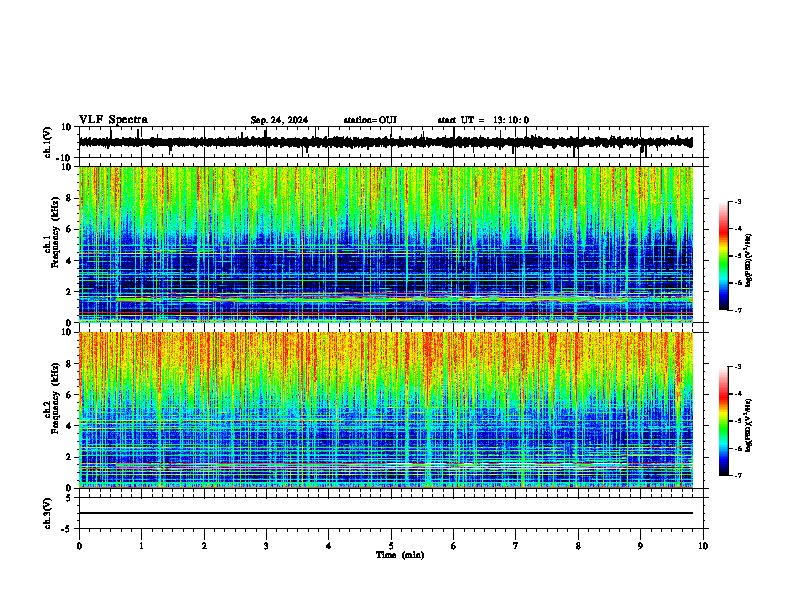Screen dimensions: 792x612
Task: Click the "8" kHz tick on the ch.1 frequency axis
Action: (x=70, y=198)
